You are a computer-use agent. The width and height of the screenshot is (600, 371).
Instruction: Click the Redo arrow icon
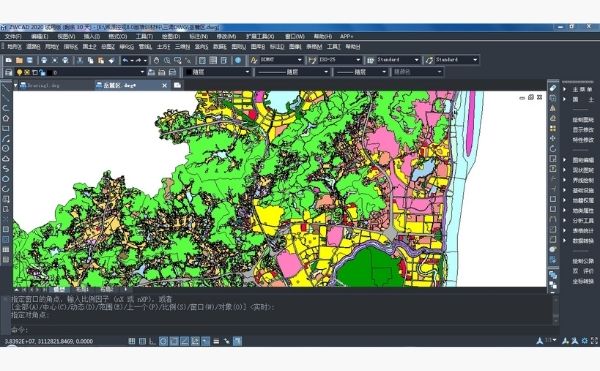(139, 60)
